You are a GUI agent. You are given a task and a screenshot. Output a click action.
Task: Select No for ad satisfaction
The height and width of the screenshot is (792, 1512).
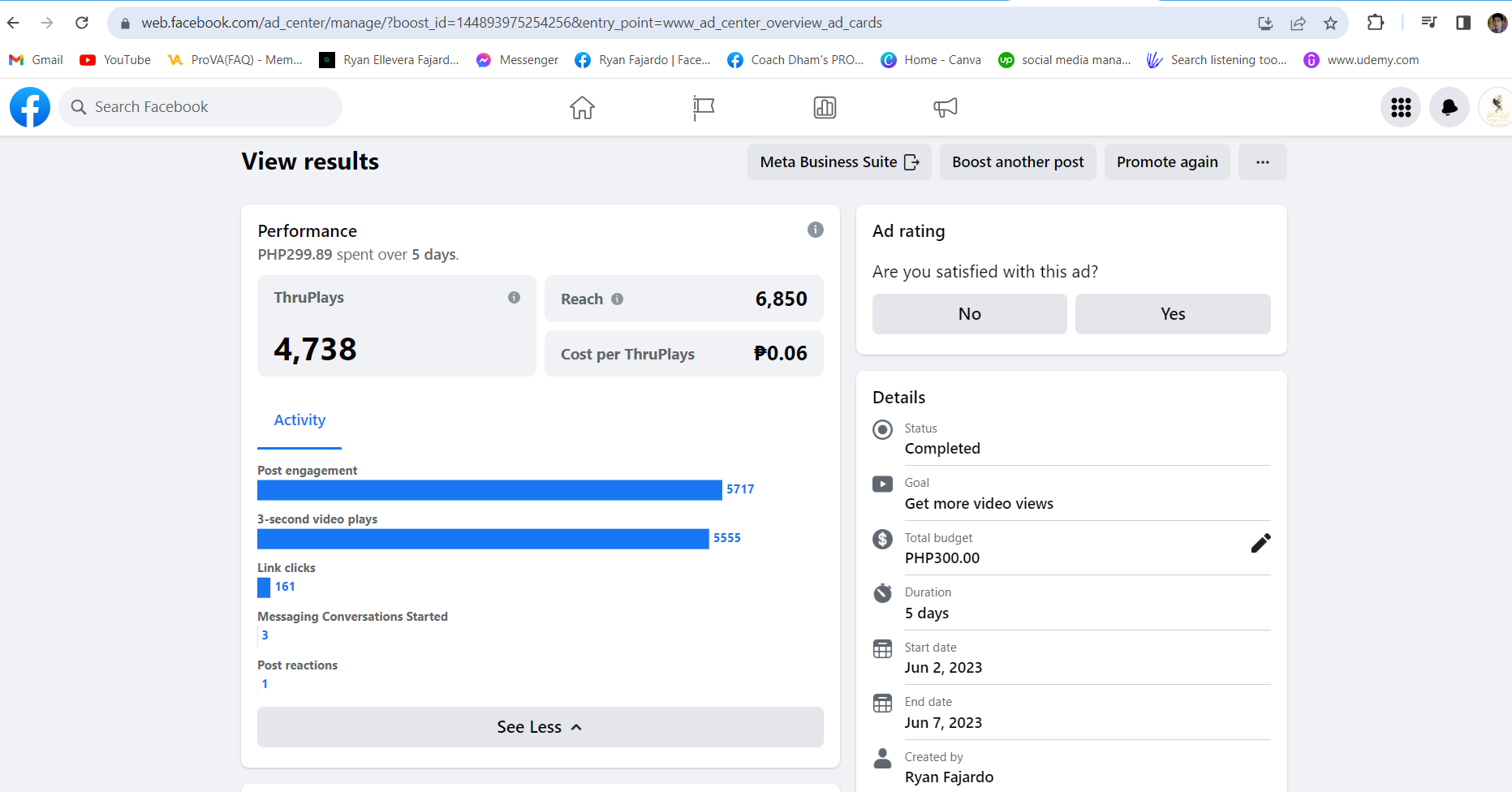969,314
